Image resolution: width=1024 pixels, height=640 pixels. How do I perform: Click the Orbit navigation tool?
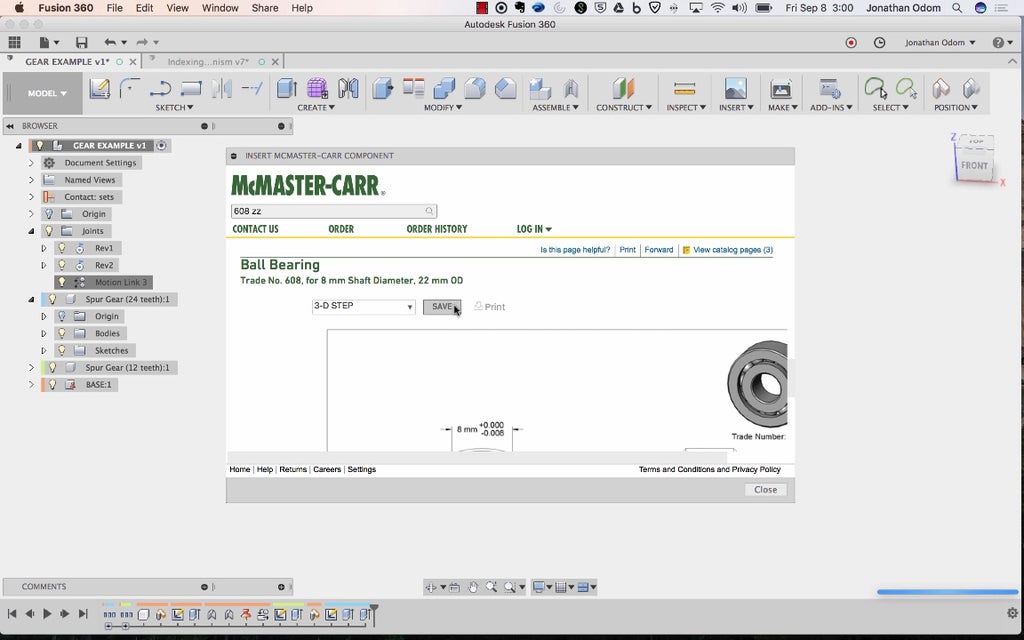click(430, 587)
